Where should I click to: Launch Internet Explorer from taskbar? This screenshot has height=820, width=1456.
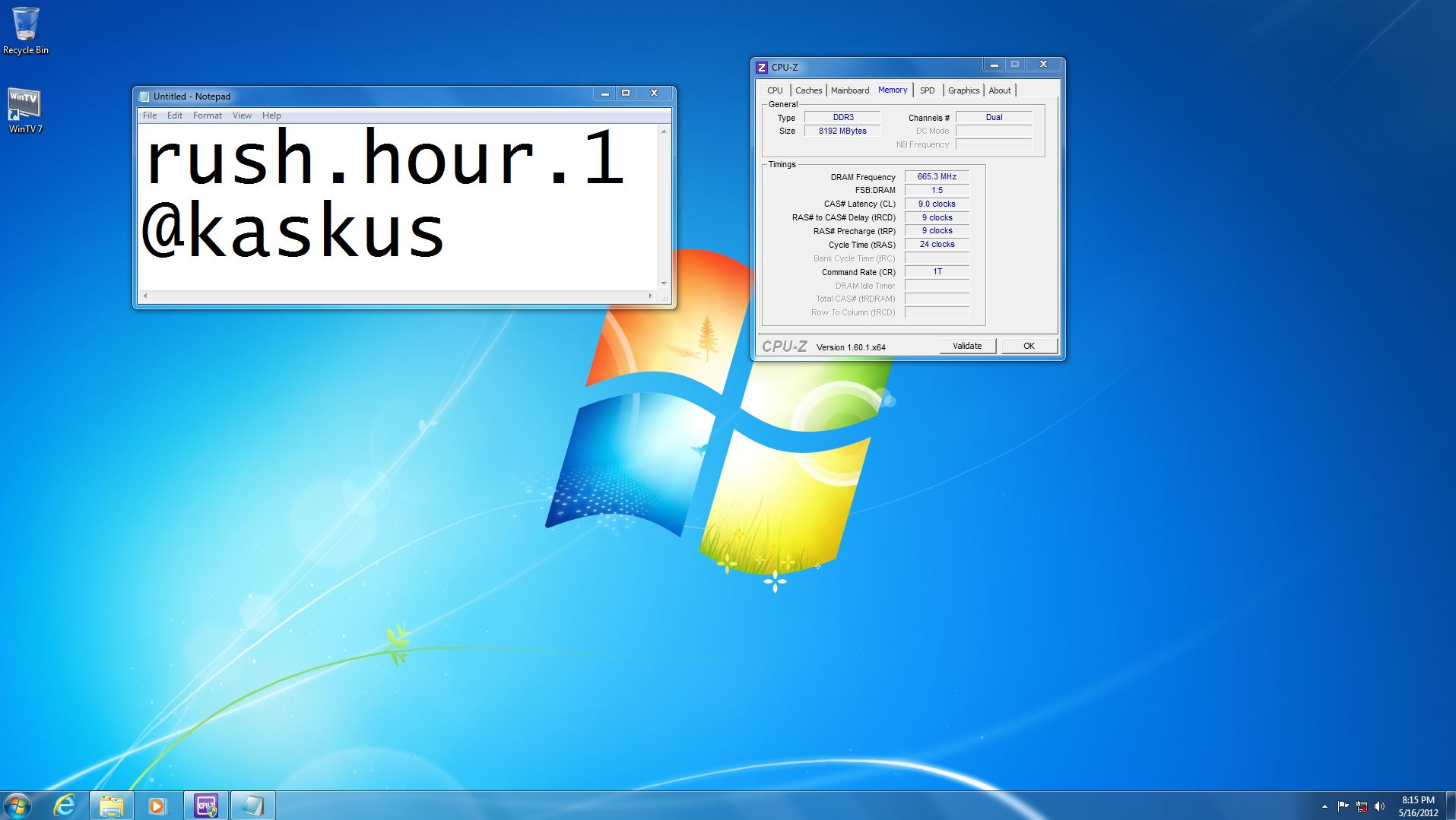pos(65,806)
